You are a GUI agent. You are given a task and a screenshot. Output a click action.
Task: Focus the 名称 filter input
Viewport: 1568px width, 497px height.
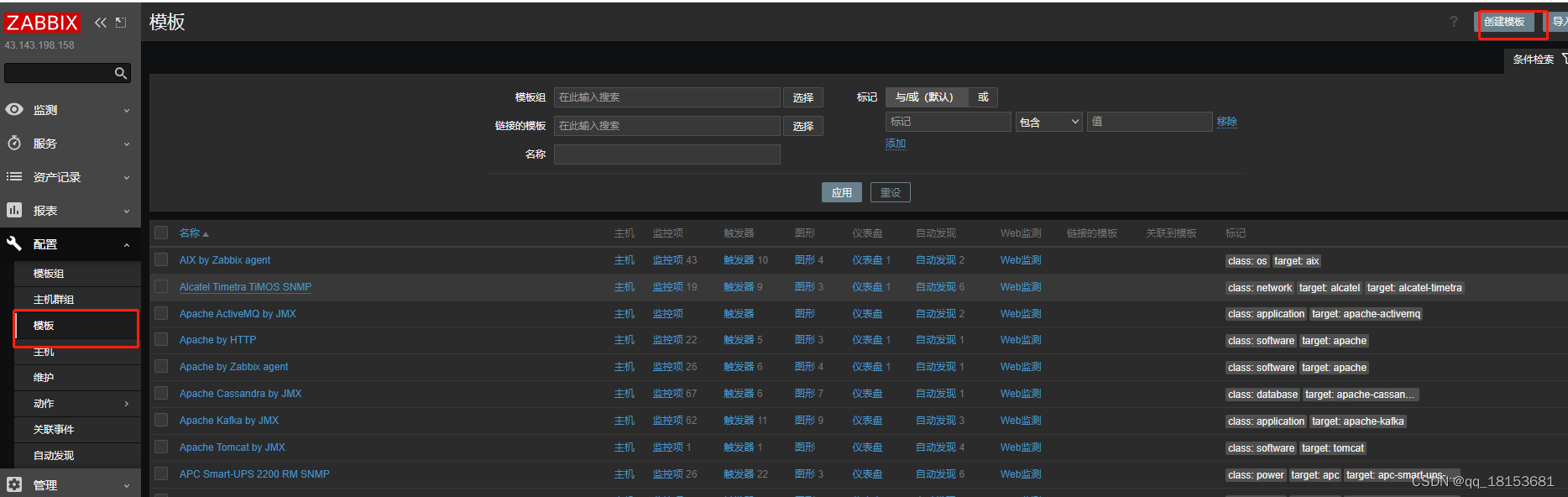pos(667,154)
